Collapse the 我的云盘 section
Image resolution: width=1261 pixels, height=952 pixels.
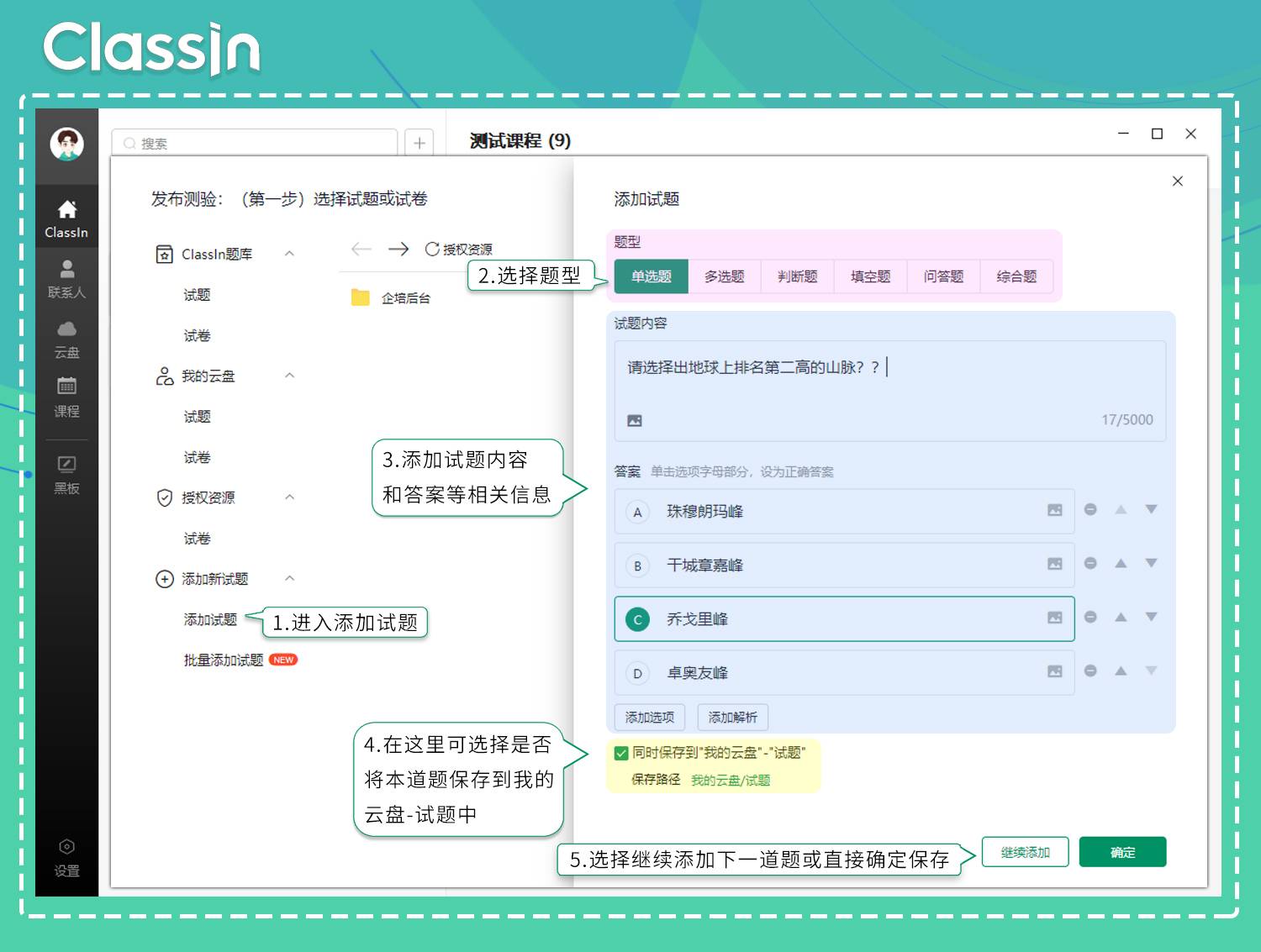tap(289, 375)
